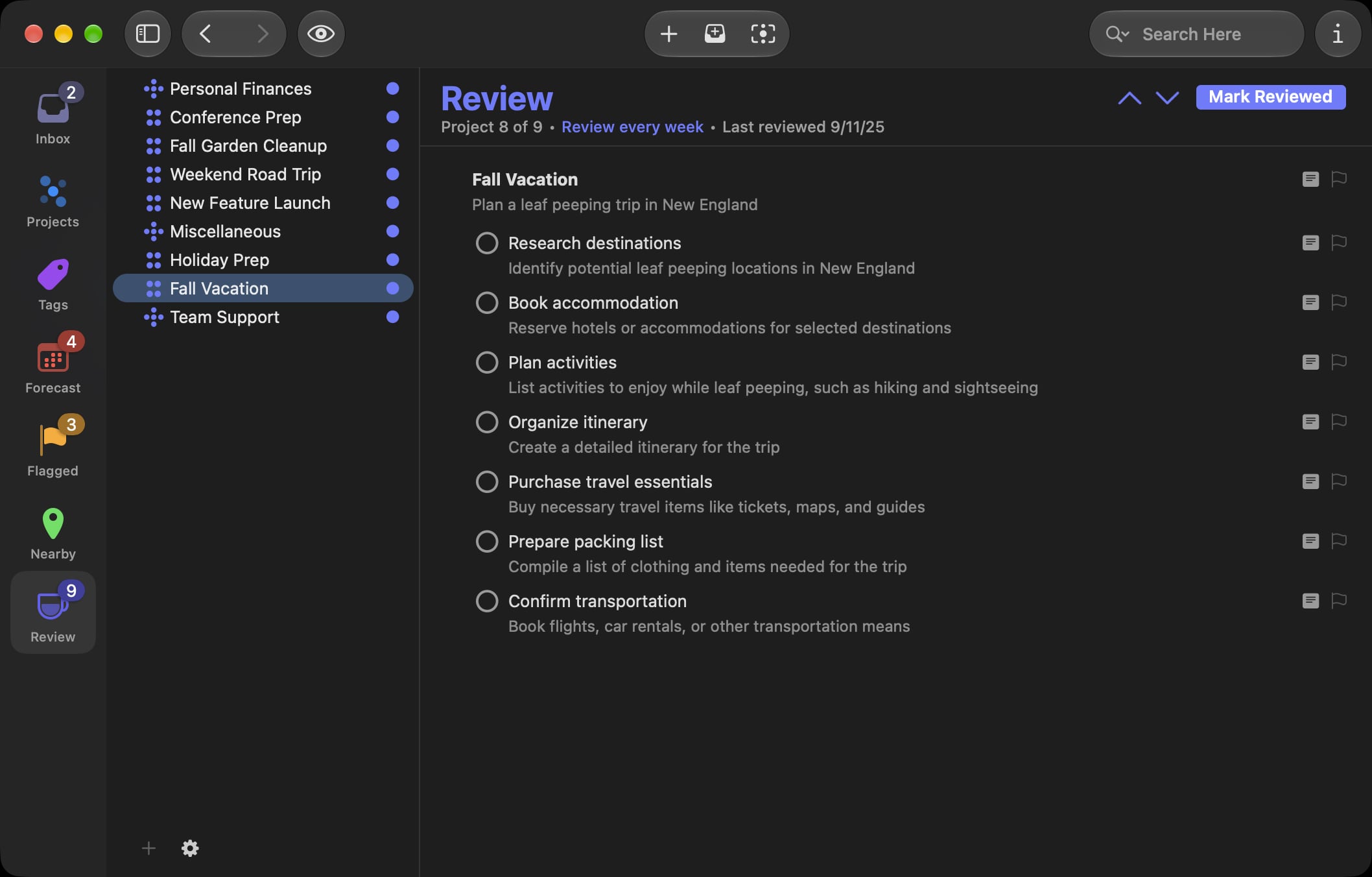This screenshot has height=877, width=1372.
Task: Open the Inspector info button
Action: (1338, 34)
